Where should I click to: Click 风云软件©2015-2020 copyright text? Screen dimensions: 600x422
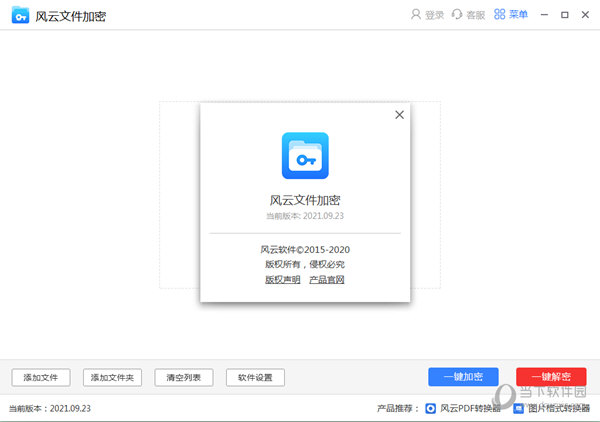point(305,250)
